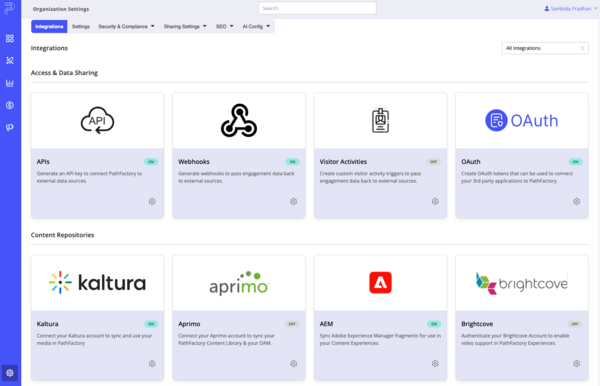600x386 pixels.
Task: Expand the All Integrations filter dropdown
Action: [x=545, y=48]
